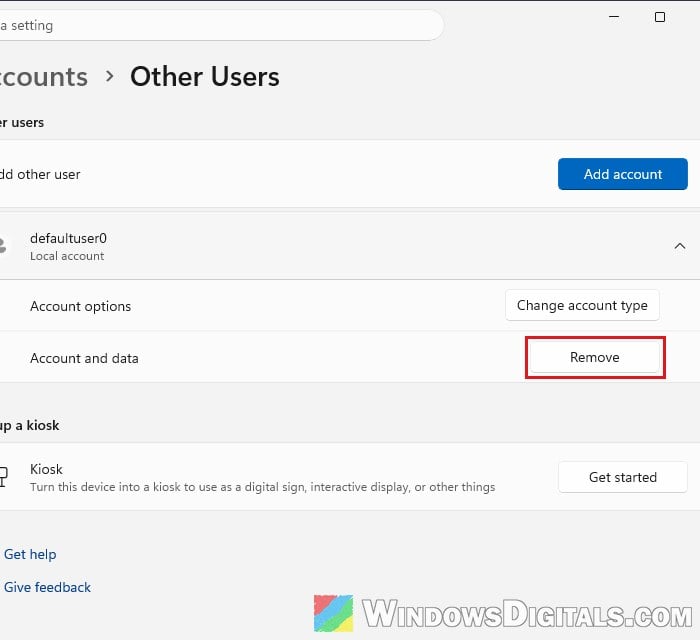This screenshot has height=640, width=700.
Task: Maximize the Settings window
Action: [660, 17]
